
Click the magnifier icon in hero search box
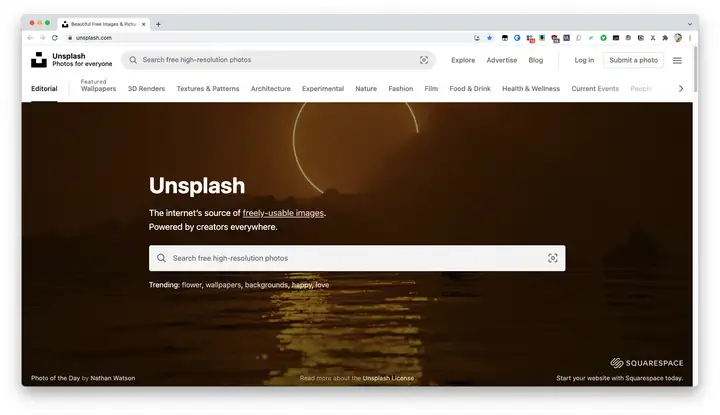tap(161, 258)
